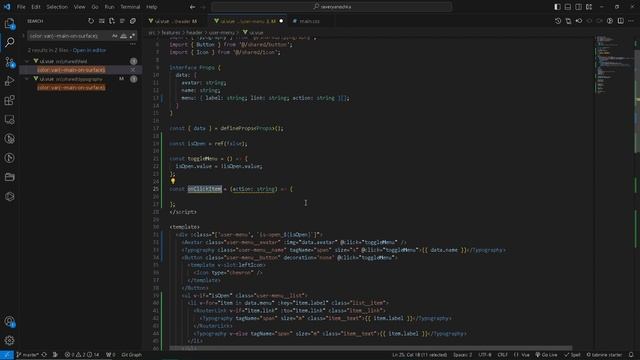Click the search query input field
The width and height of the screenshot is (640, 360).
coord(69,36)
